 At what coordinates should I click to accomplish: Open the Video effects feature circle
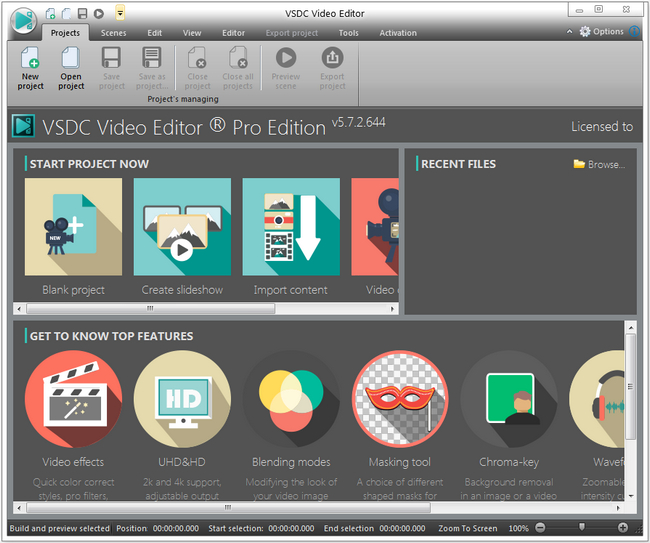coord(73,399)
